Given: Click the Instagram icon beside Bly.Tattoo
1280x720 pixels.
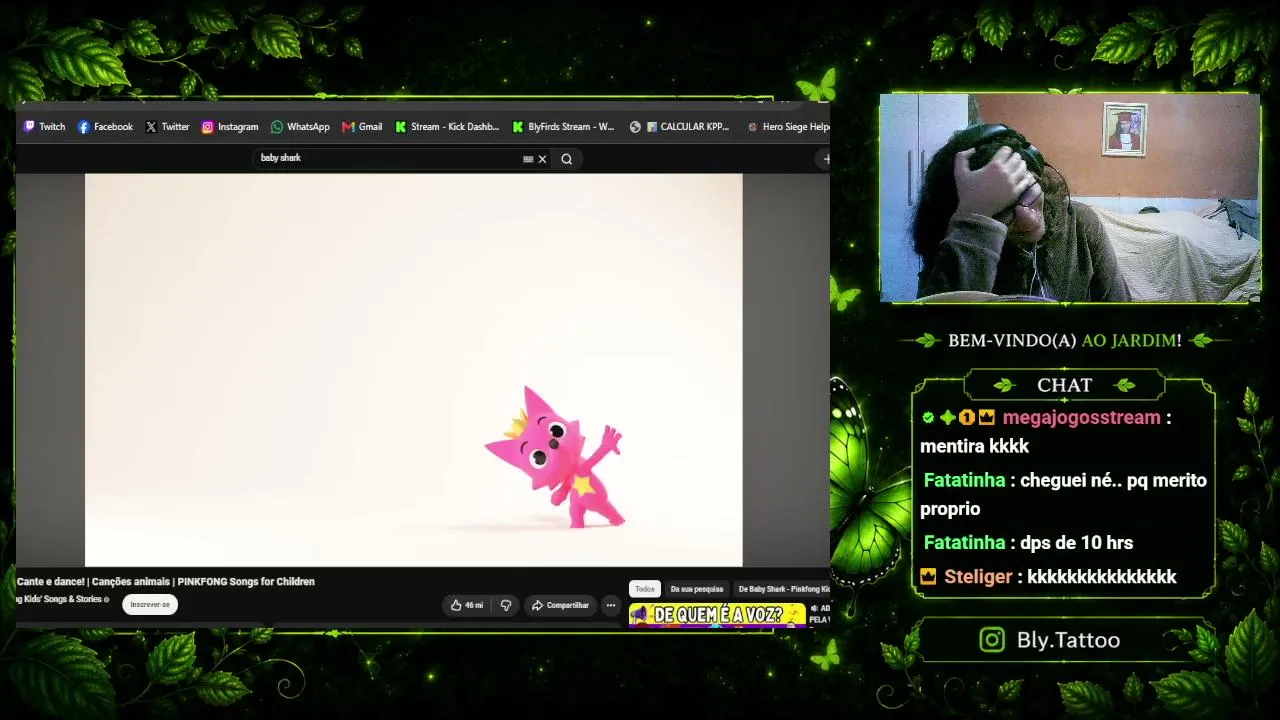Looking at the screenshot, I should point(992,640).
